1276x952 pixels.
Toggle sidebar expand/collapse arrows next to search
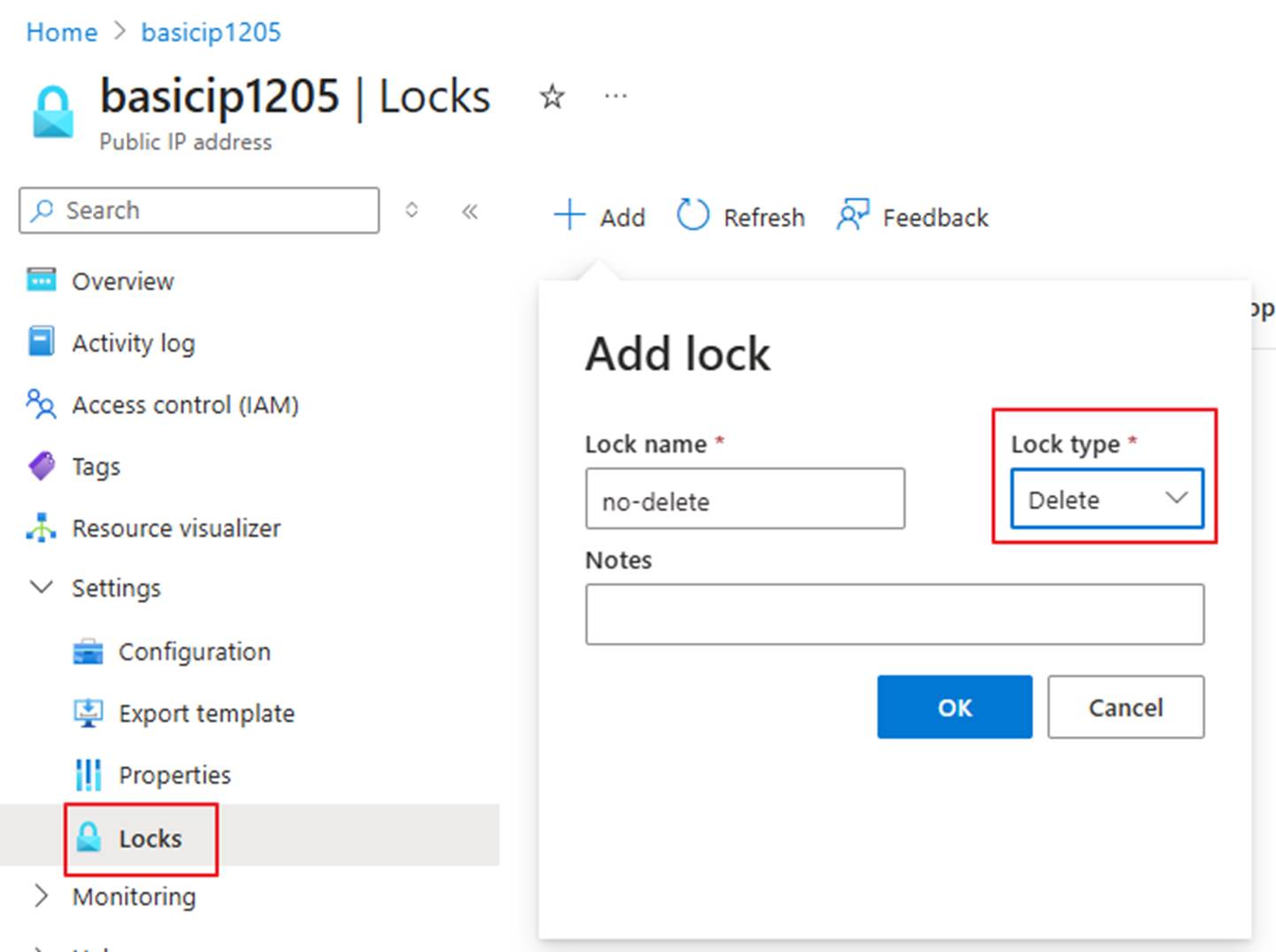pos(412,211)
